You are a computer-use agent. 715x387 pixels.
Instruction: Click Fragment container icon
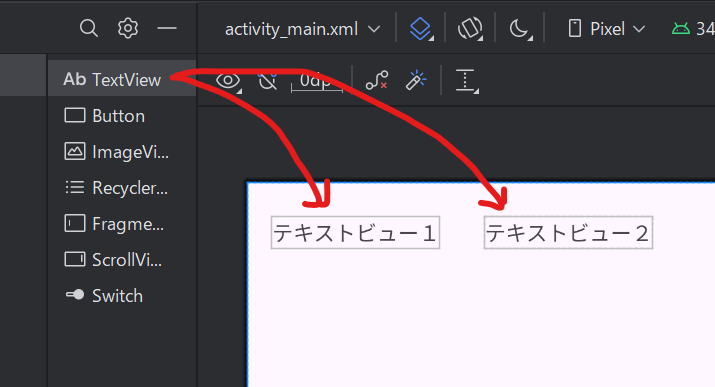coord(75,223)
